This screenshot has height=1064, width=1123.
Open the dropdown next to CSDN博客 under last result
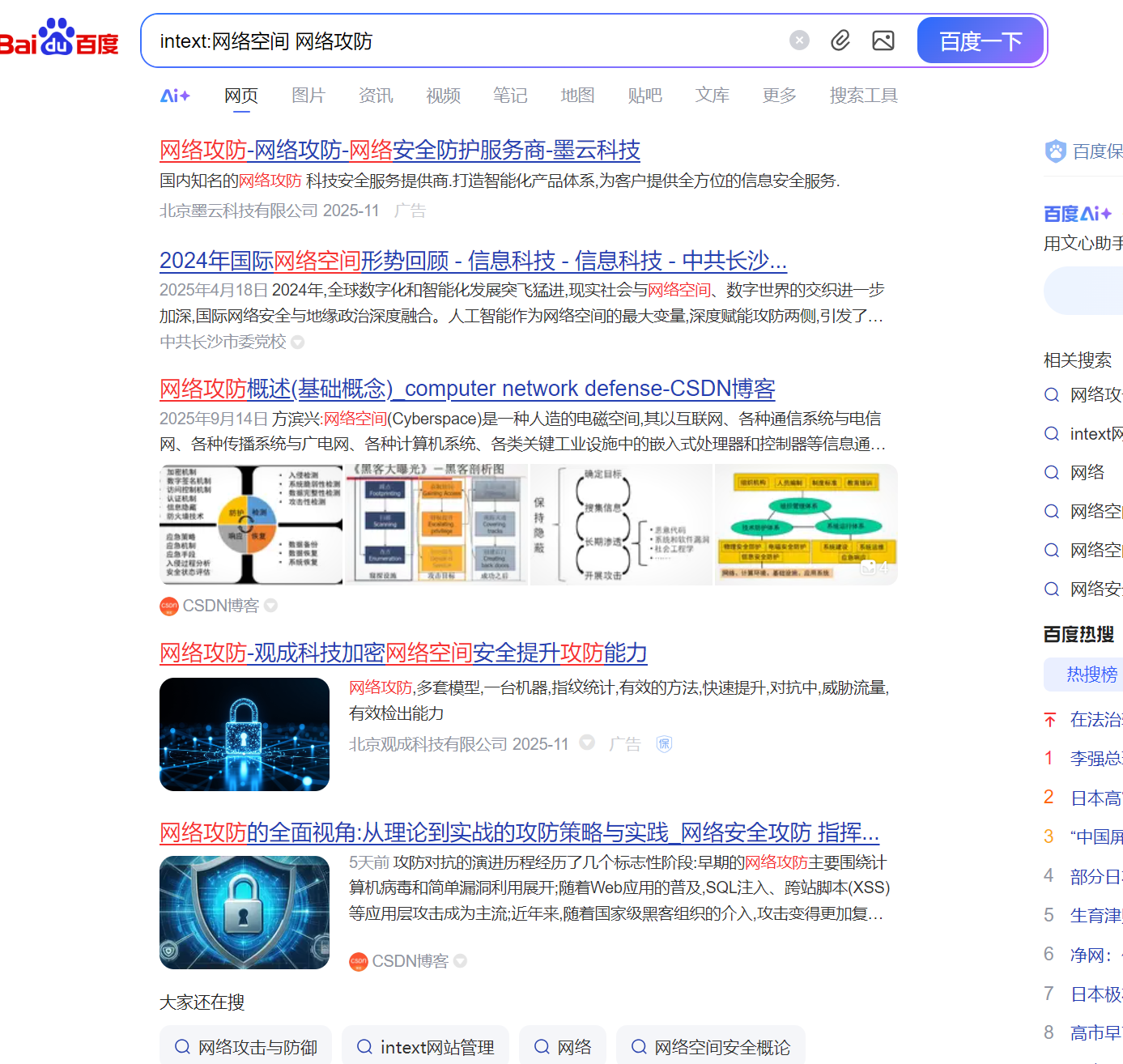coord(460,961)
